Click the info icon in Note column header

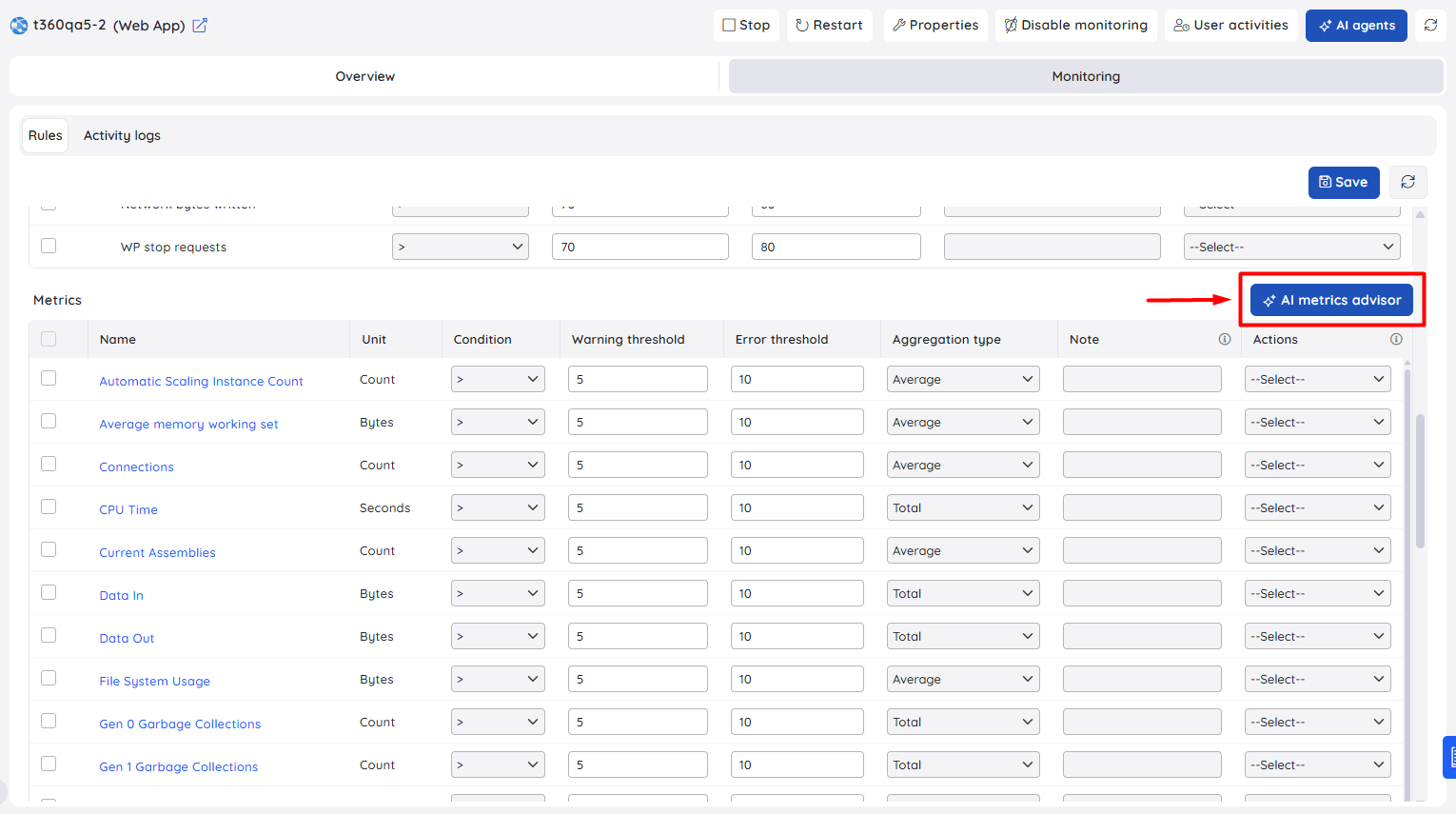pyautogui.click(x=1225, y=339)
